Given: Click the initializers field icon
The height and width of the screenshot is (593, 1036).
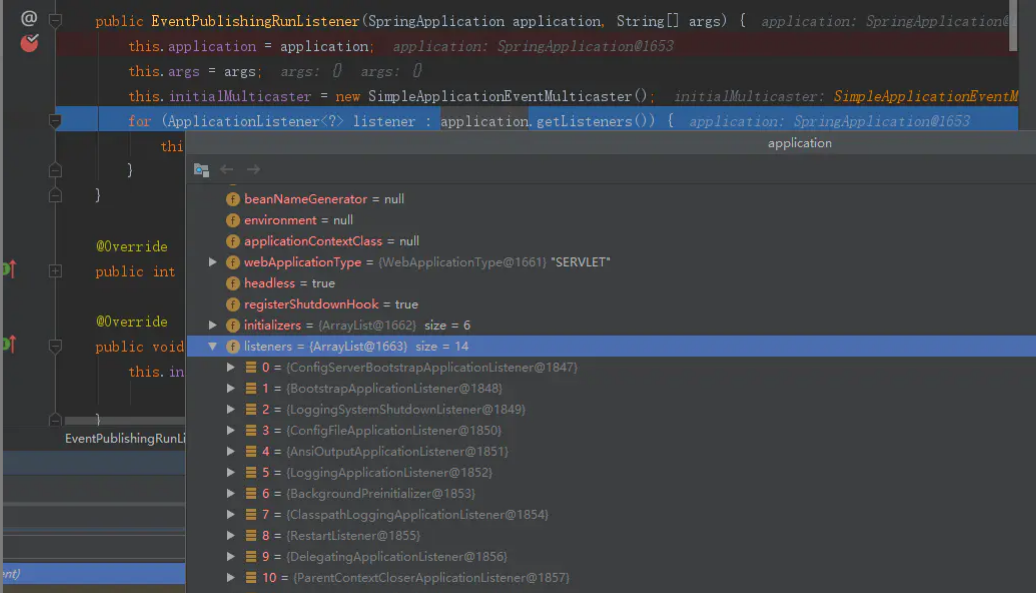Looking at the screenshot, I should (233, 326).
